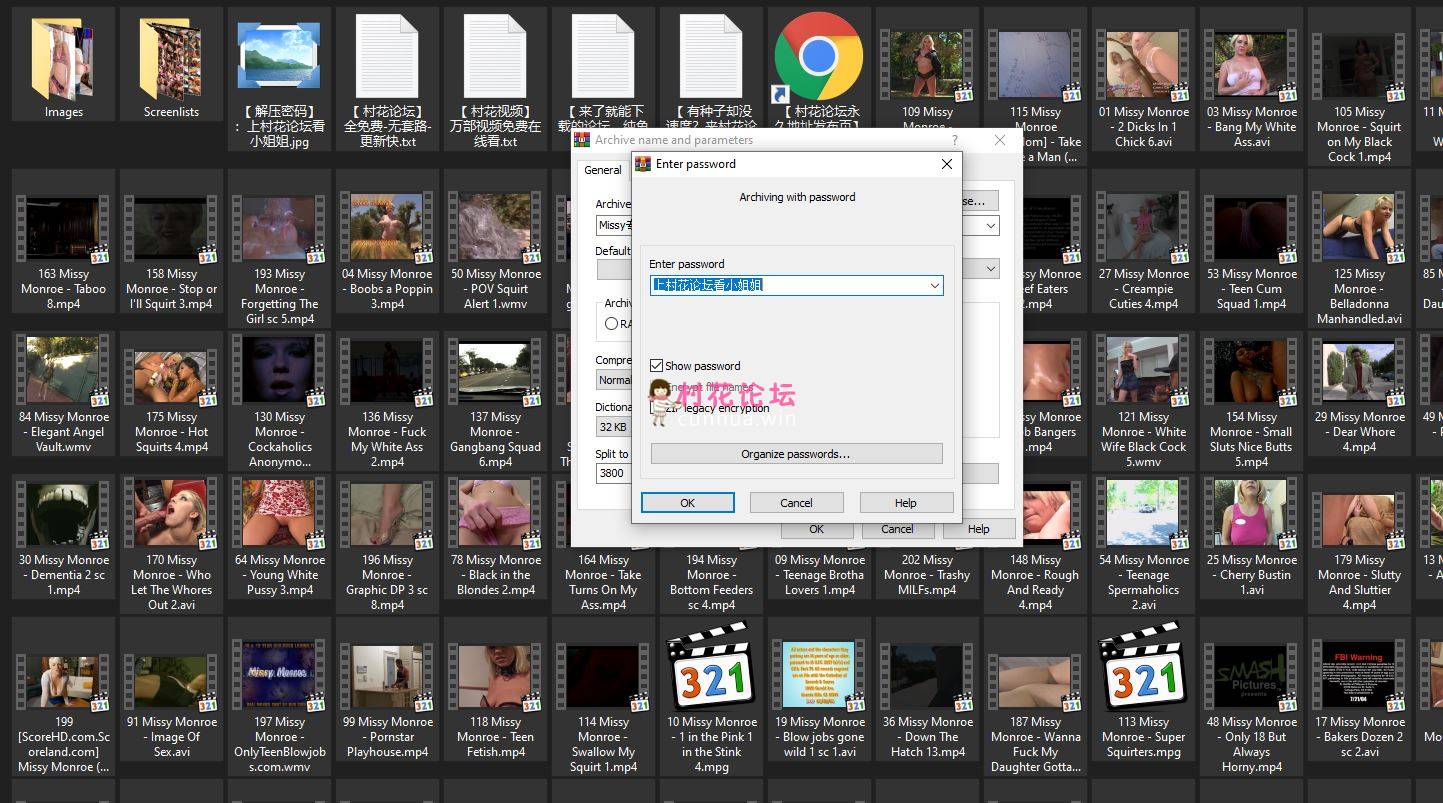Confirm with OK in Enter password dialog
The width and height of the screenshot is (1443, 803).
(x=688, y=503)
